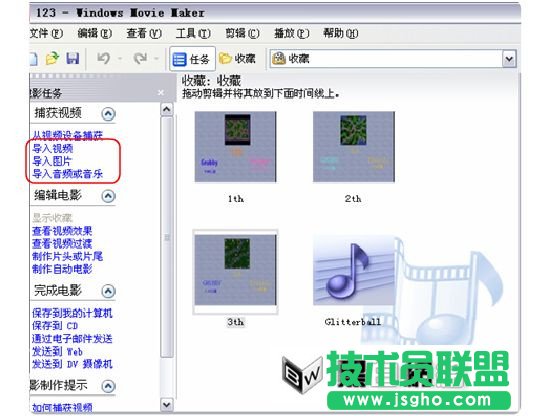
Task: Collapse the 编辑电影 section
Action: pyautogui.click(x=108, y=196)
